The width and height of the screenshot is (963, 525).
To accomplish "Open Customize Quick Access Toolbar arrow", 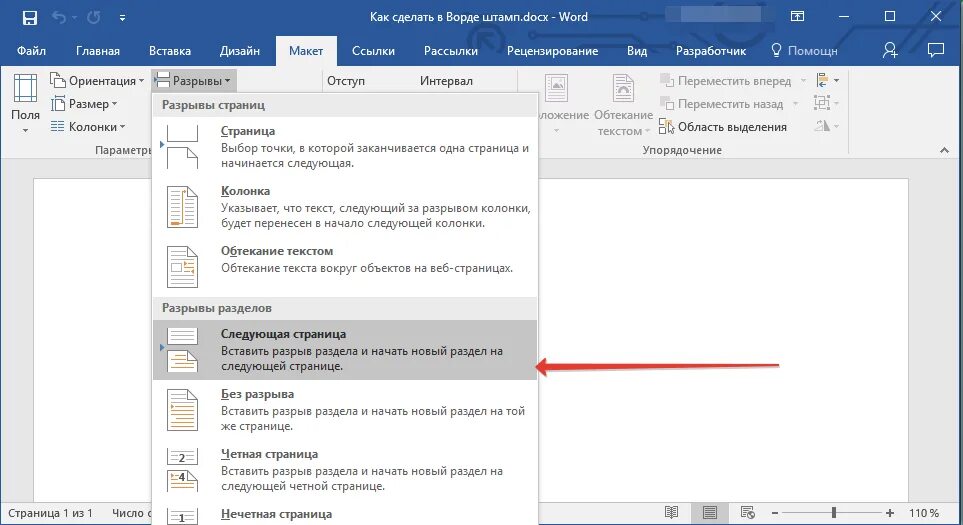I will (x=122, y=18).
